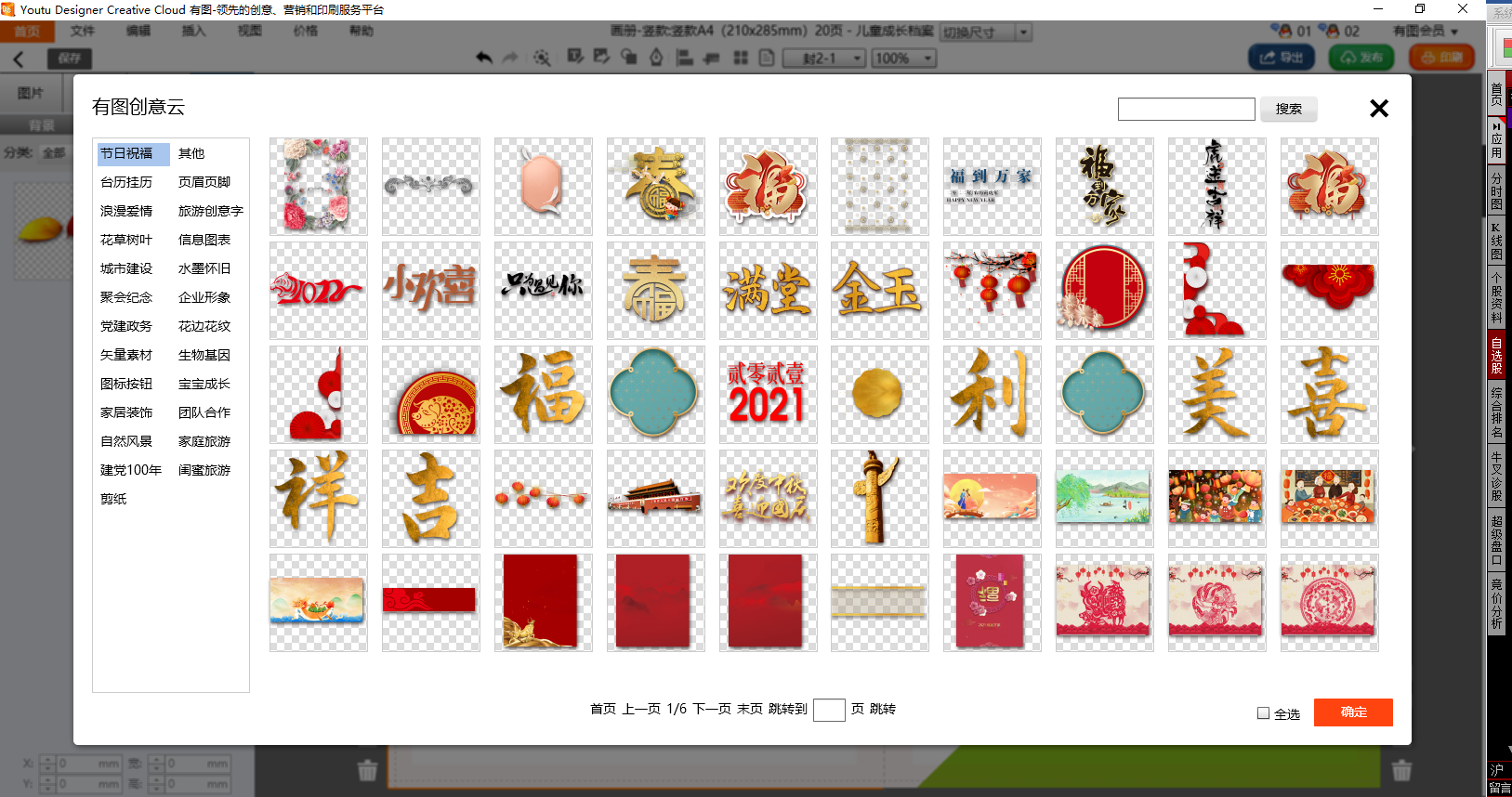Viewport: 1512px width, 797px height.
Task: Click the 搜索 search button
Action: (1288, 109)
